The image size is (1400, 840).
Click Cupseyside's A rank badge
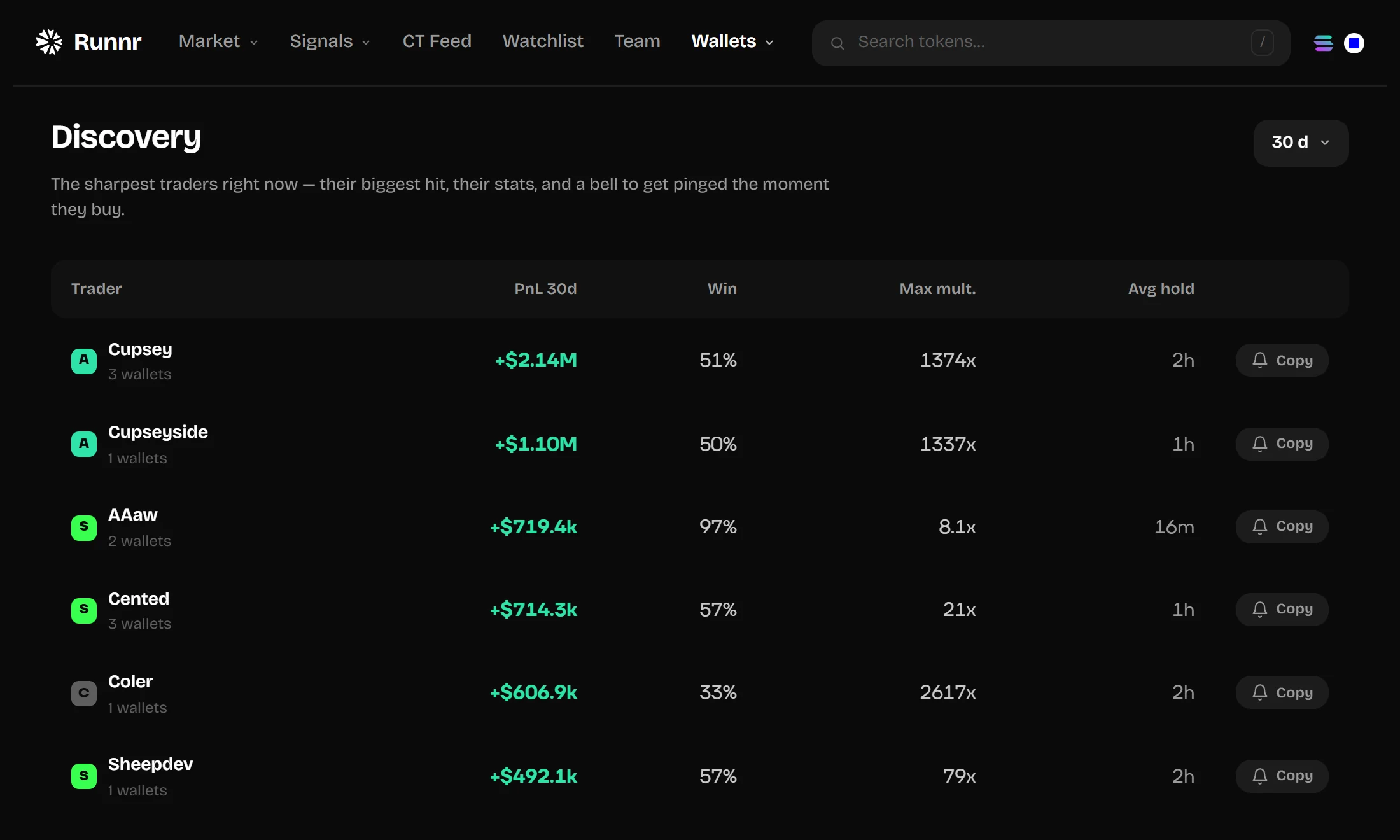(x=84, y=444)
